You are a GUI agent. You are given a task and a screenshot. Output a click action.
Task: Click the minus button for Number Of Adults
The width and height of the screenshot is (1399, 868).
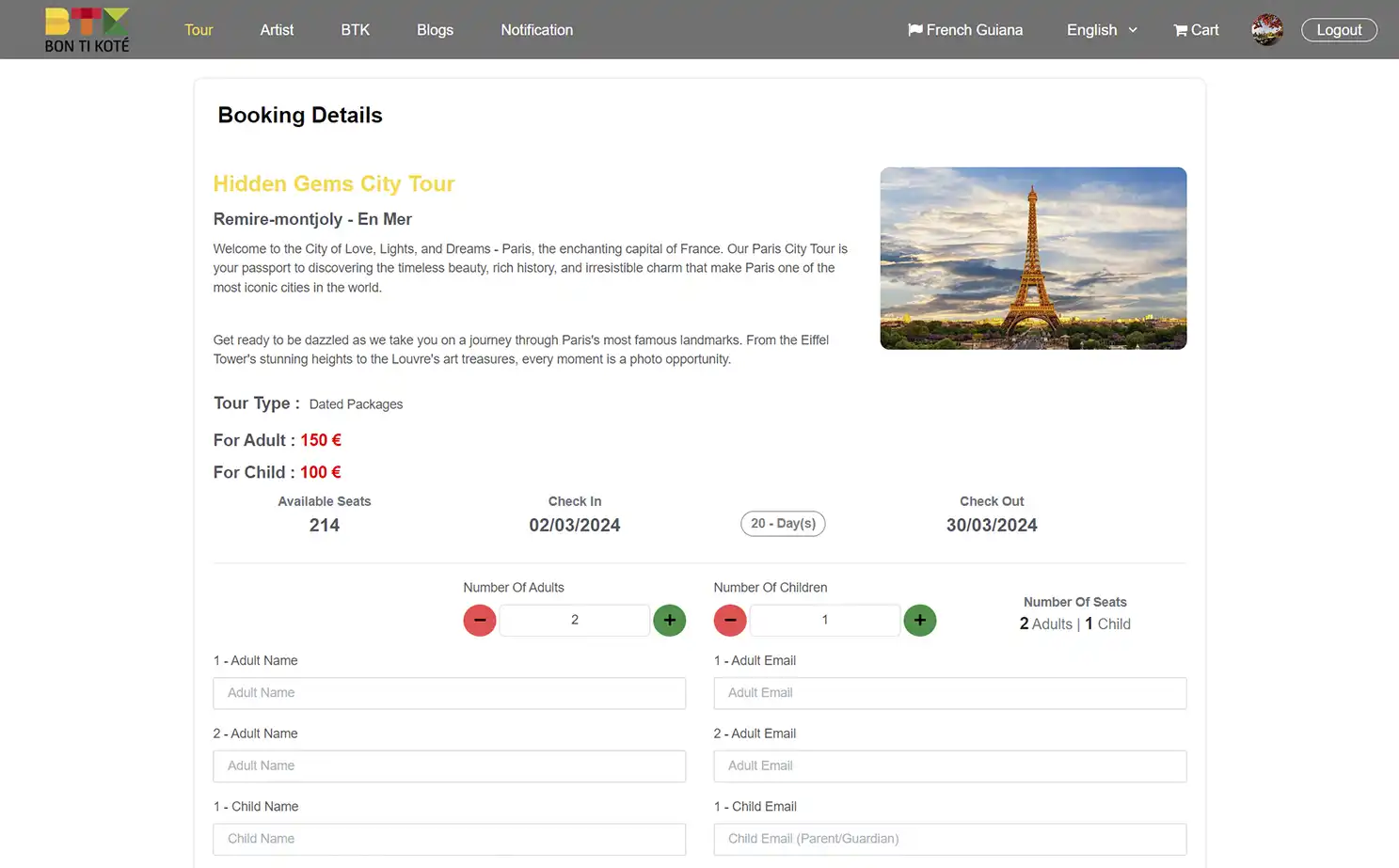click(479, 620)
